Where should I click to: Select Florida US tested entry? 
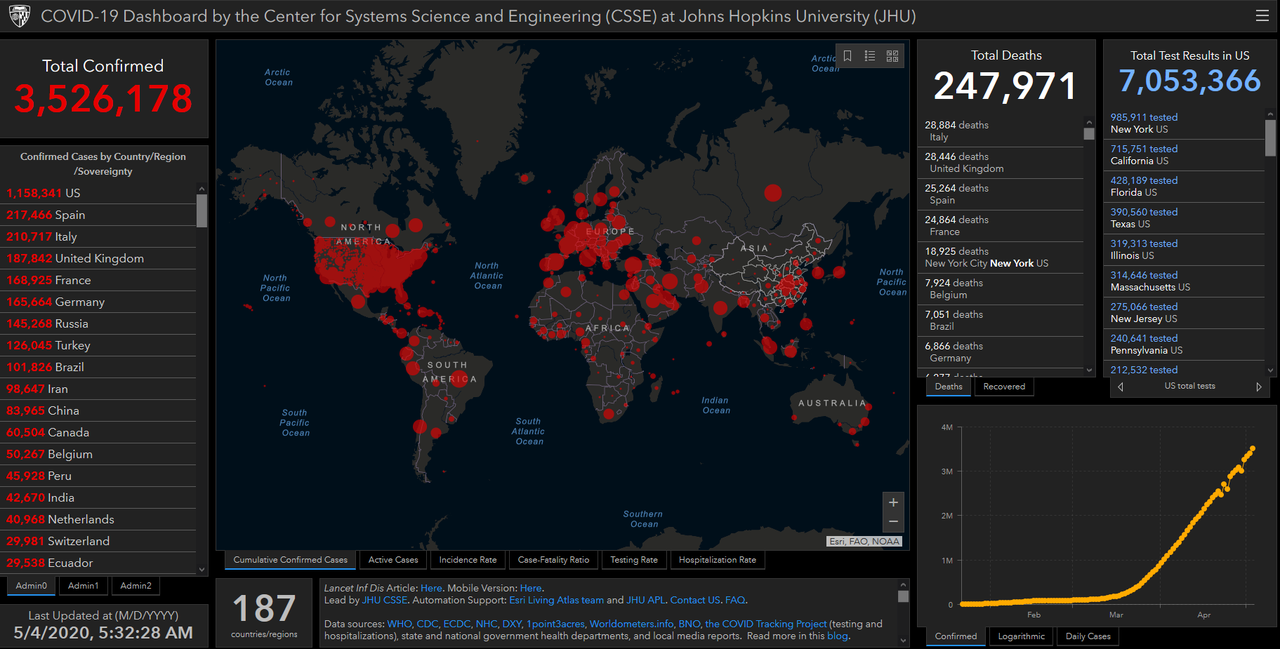1184,186
